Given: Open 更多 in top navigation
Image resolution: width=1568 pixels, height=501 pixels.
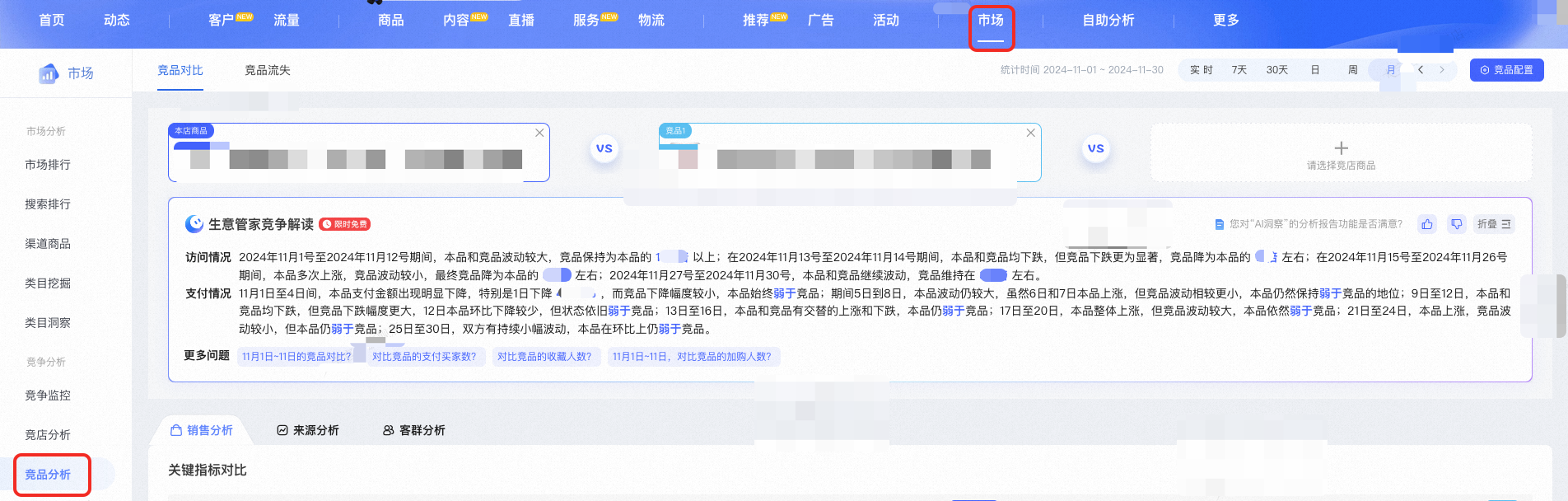Looking at the screenshot, I should pos(1226,20).
